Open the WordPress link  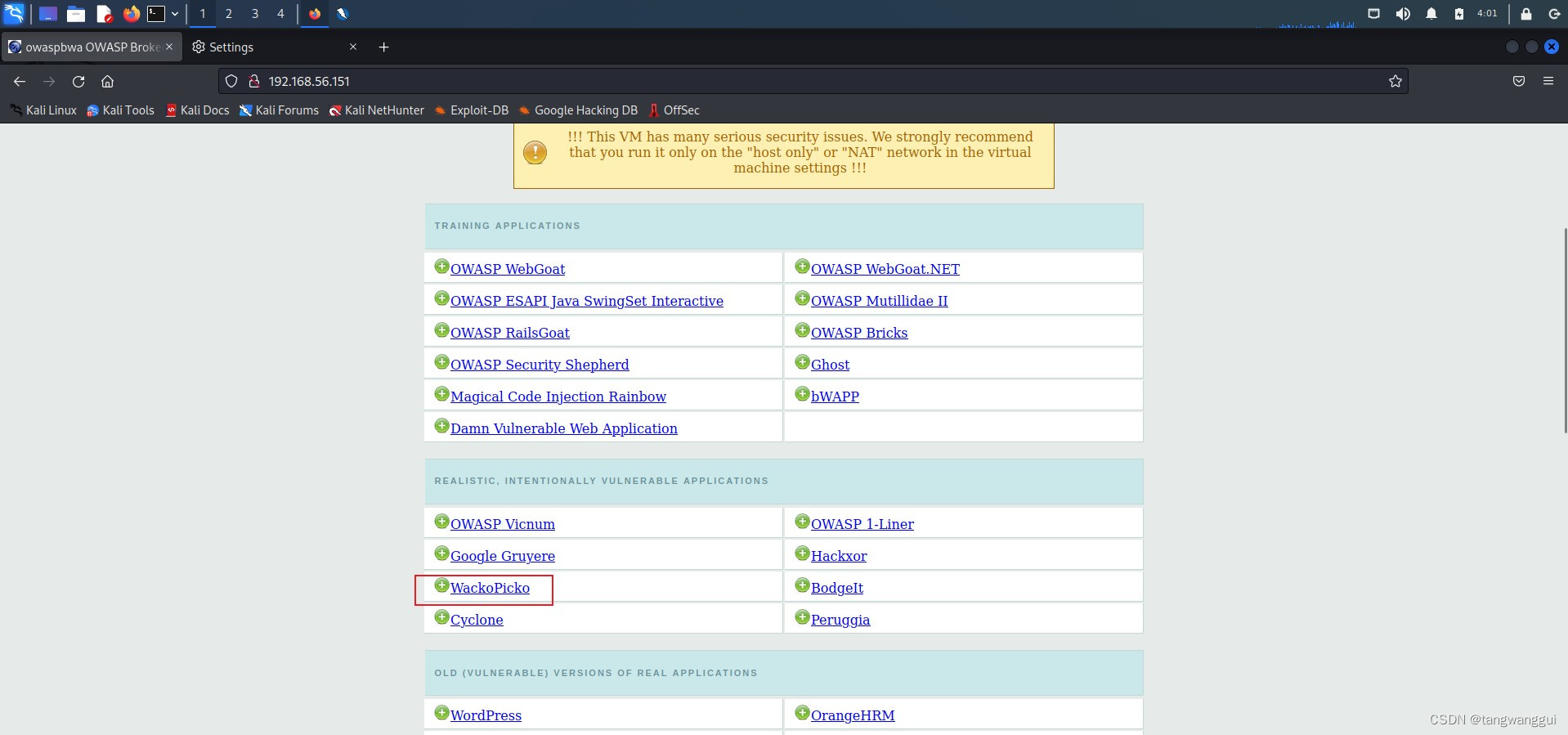pos(486,715)
